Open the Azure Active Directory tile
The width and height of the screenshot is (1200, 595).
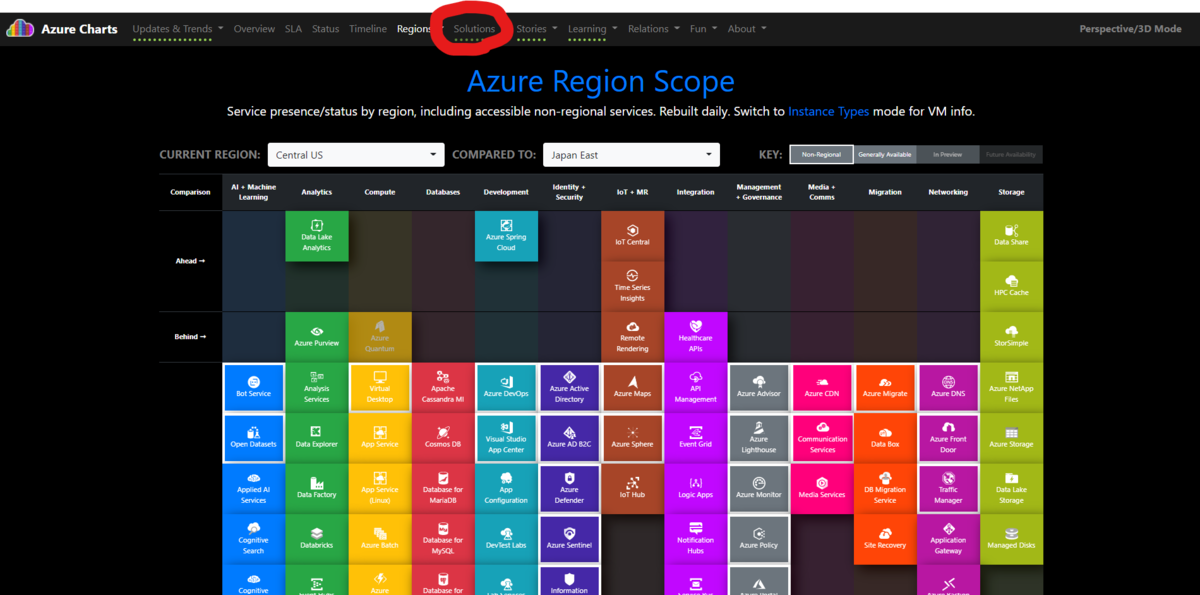(569, 388)
